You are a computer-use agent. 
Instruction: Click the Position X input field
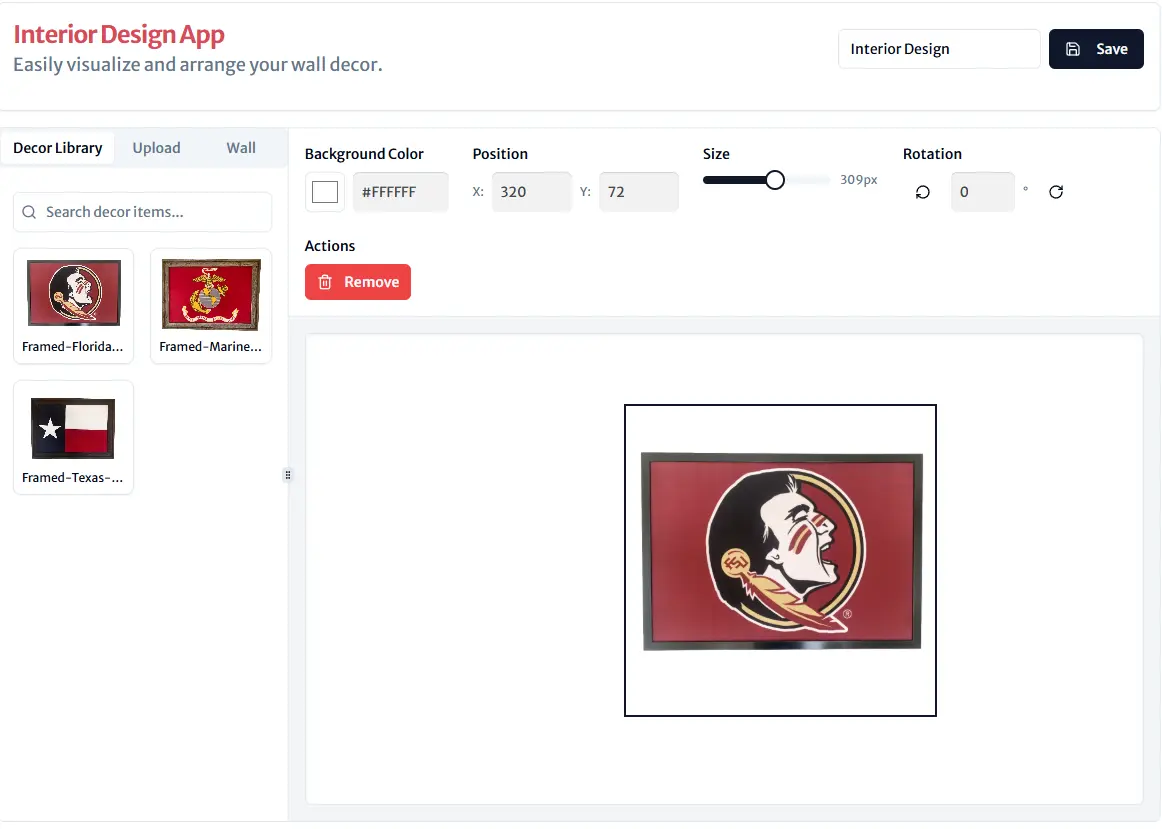click(531, 192)
